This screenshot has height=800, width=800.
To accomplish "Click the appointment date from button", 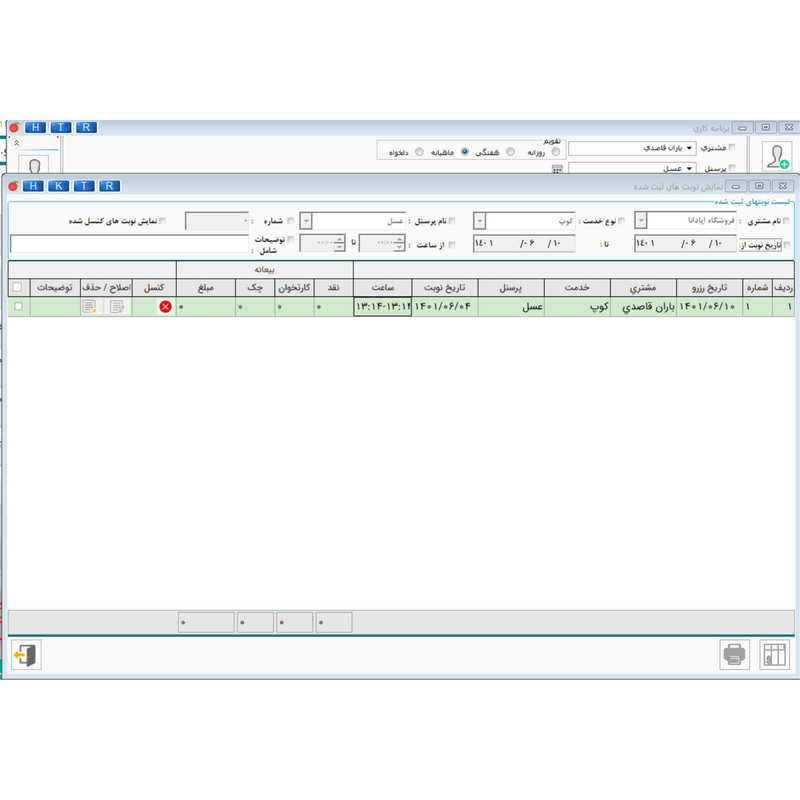I will pos(760,245).
